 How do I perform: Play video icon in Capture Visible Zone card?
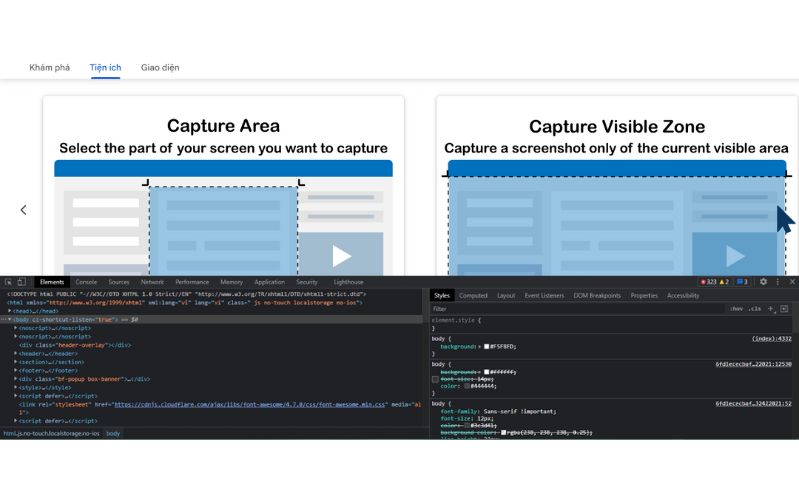(735, 256)
